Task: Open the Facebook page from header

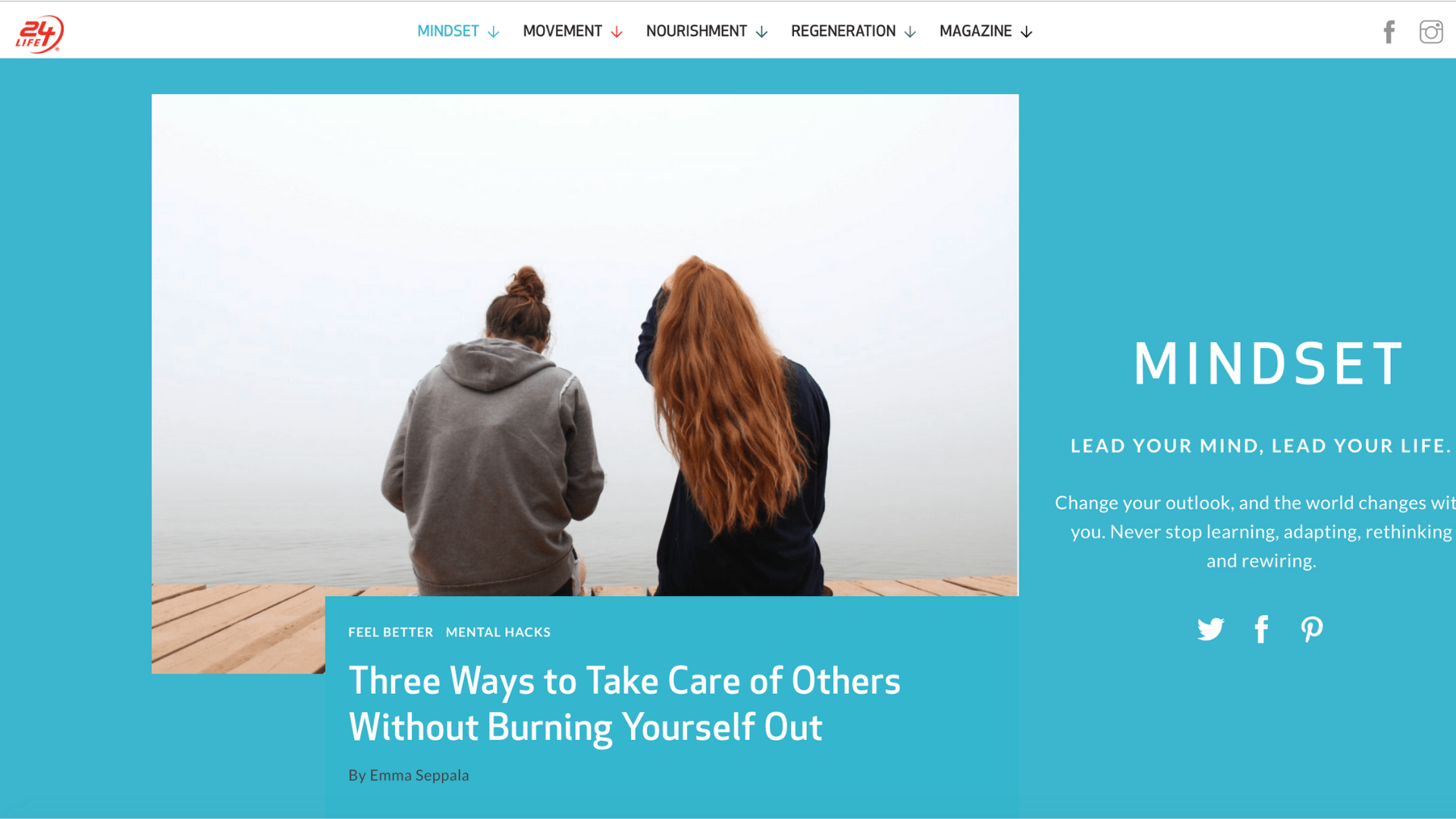Action: 1389,32
